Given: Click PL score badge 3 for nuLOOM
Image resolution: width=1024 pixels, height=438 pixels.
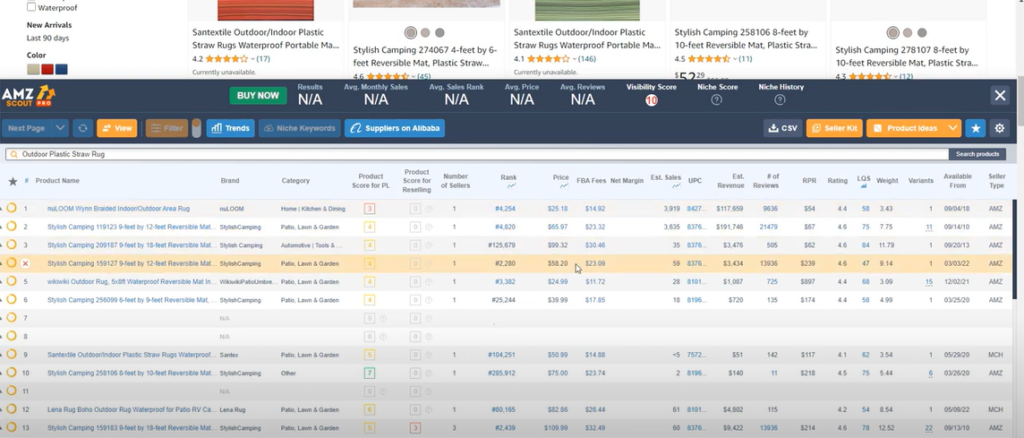Looking at the screenshot, I should pos(369,209).
